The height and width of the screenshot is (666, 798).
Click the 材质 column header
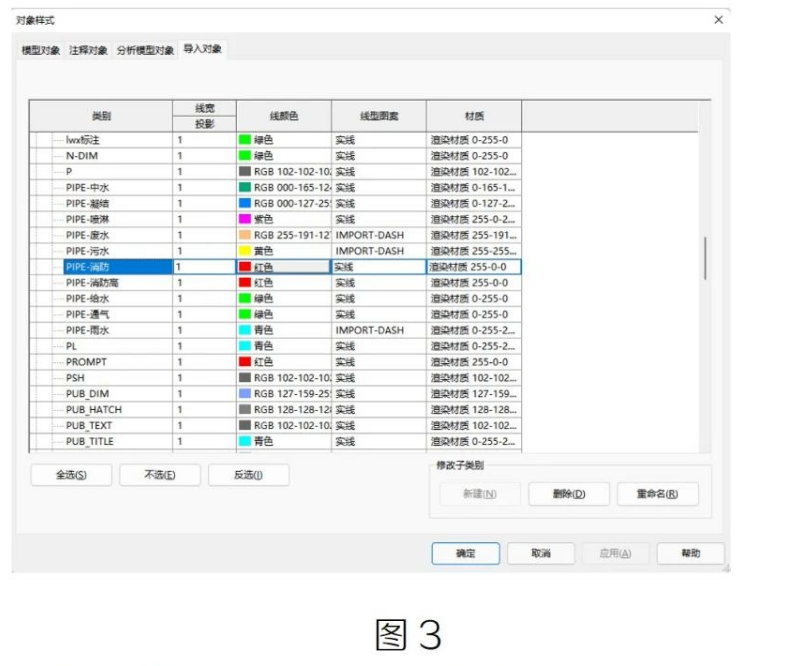[x=474, y=116]
